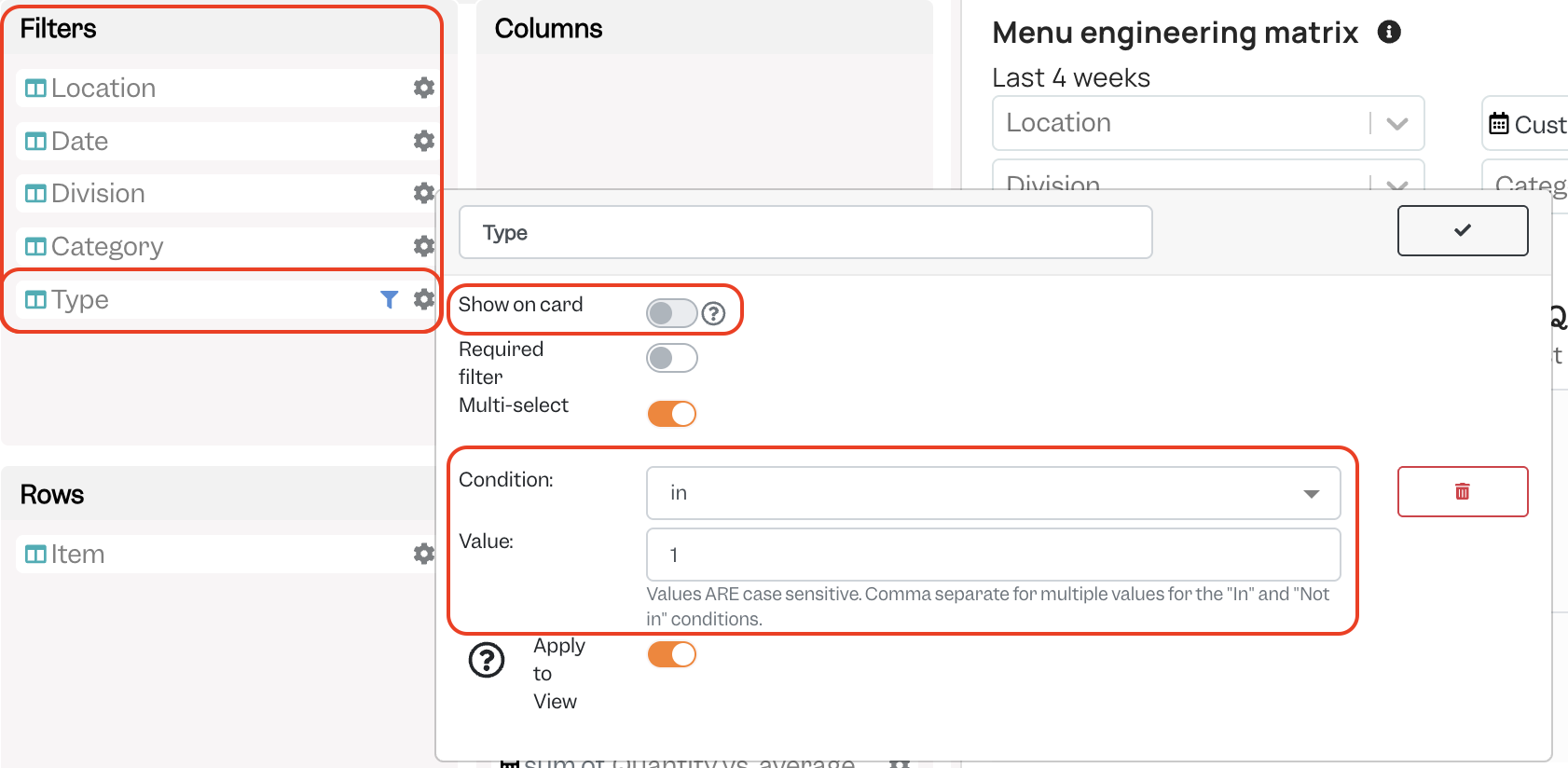Select the Type filter entry

coord(226,299)
